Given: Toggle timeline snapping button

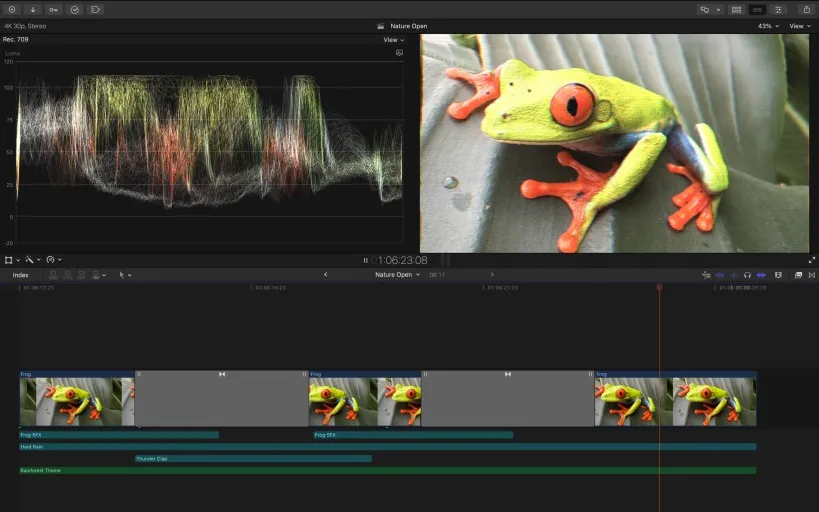Looking at the screenshot, I should (706, 275).
